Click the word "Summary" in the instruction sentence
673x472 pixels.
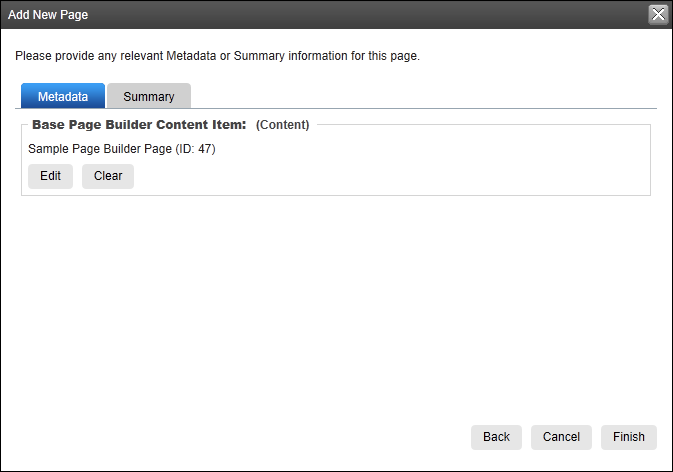pyautogui.click(x=259, y=56)
